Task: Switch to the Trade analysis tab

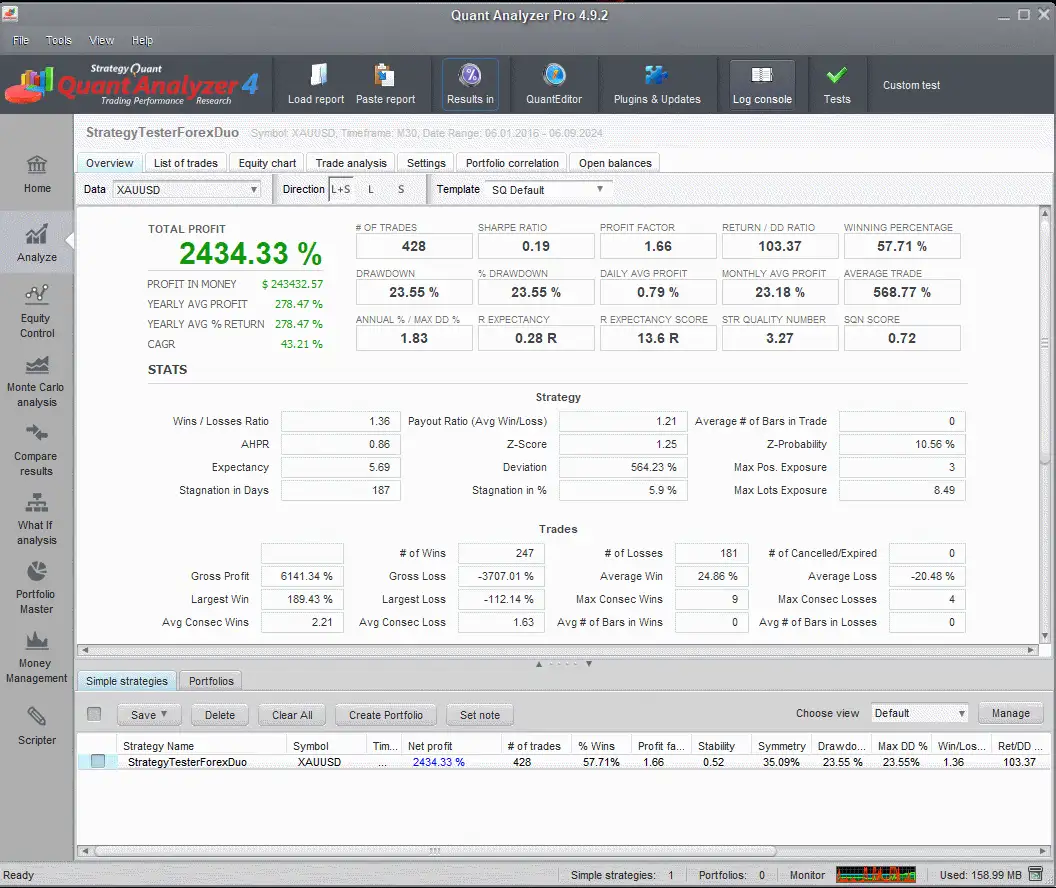Action: (350, 162)
